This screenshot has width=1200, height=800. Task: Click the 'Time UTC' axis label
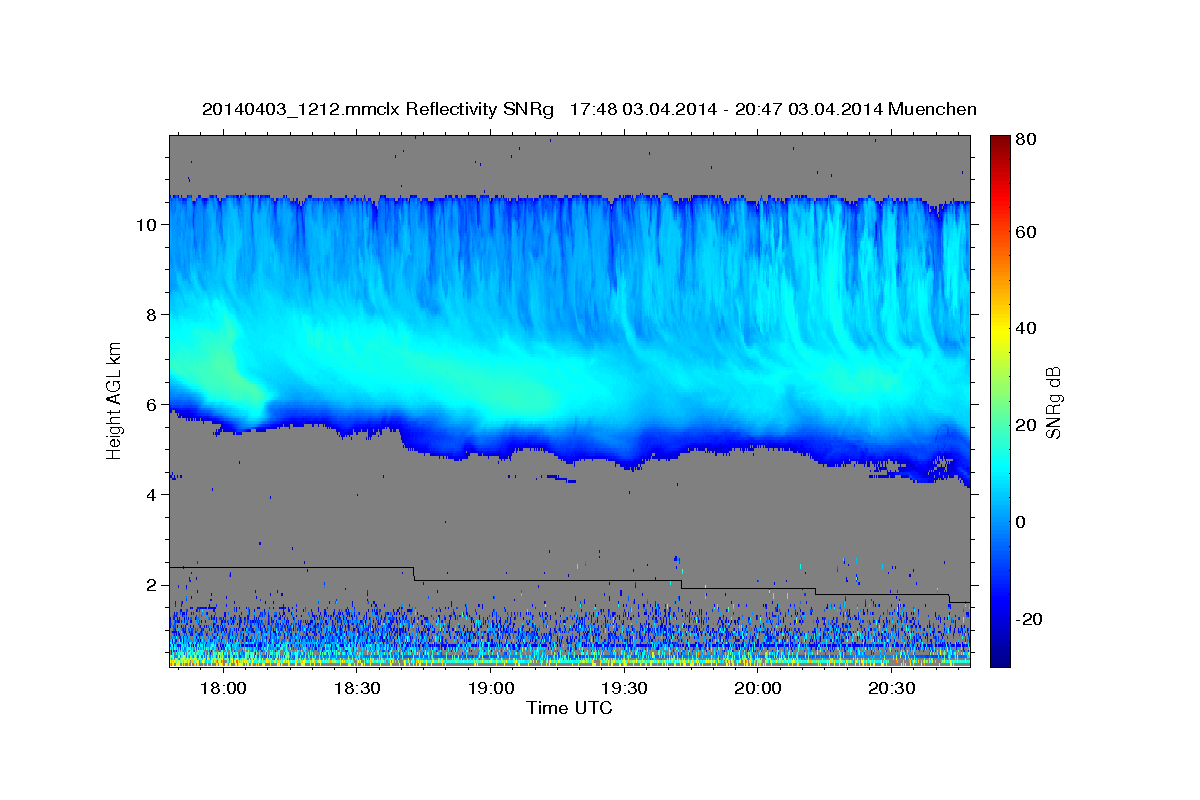tap(569, 707)
